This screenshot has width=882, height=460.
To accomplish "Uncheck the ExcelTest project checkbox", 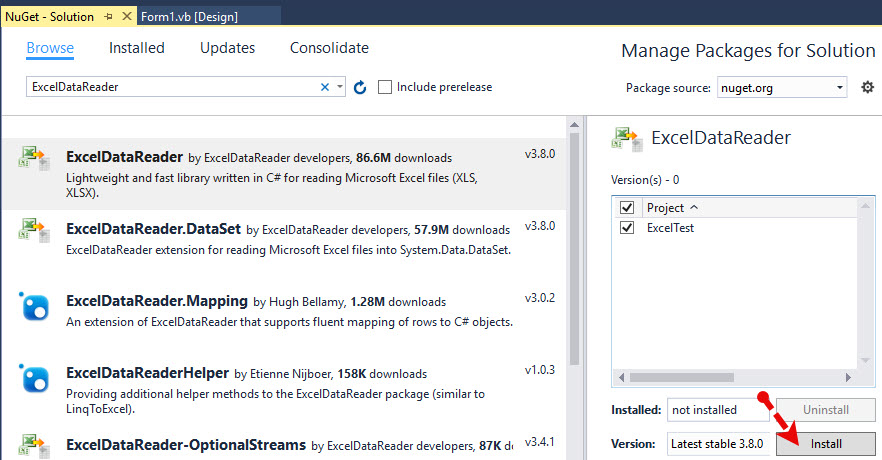I will pos(627,228).
